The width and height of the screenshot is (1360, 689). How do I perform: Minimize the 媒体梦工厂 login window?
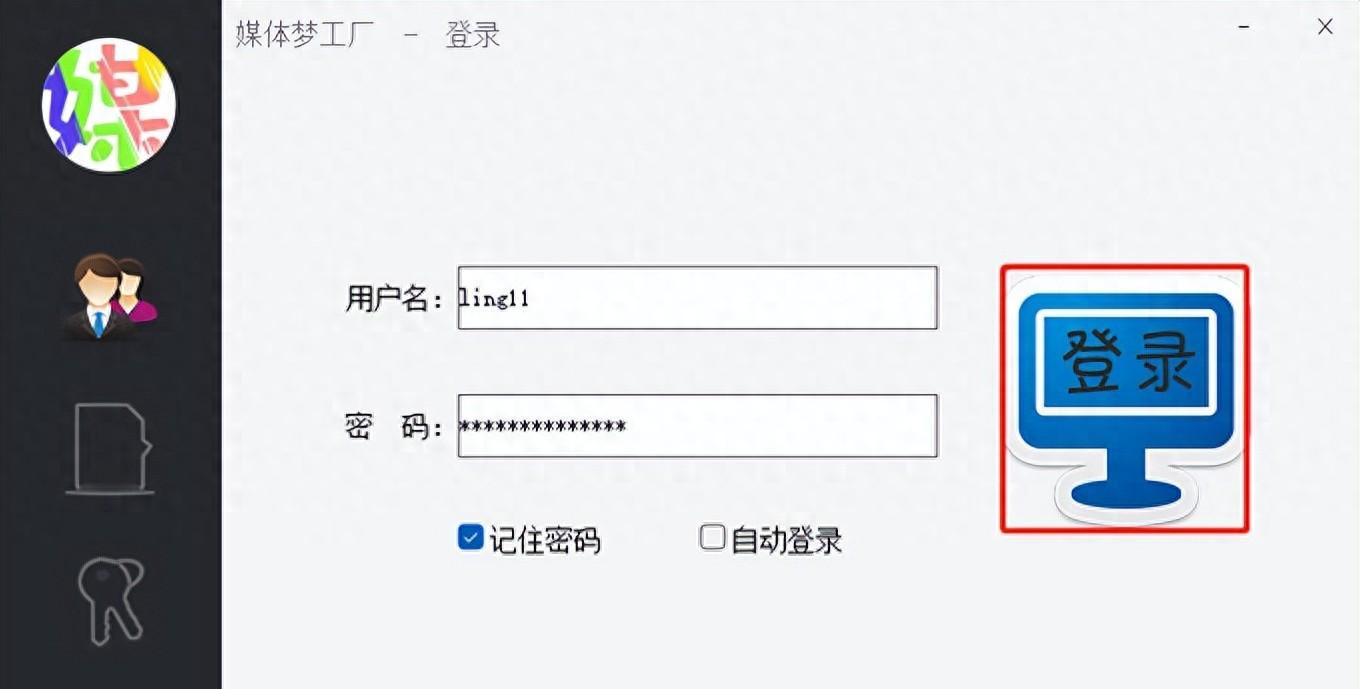click(1245, 27)
